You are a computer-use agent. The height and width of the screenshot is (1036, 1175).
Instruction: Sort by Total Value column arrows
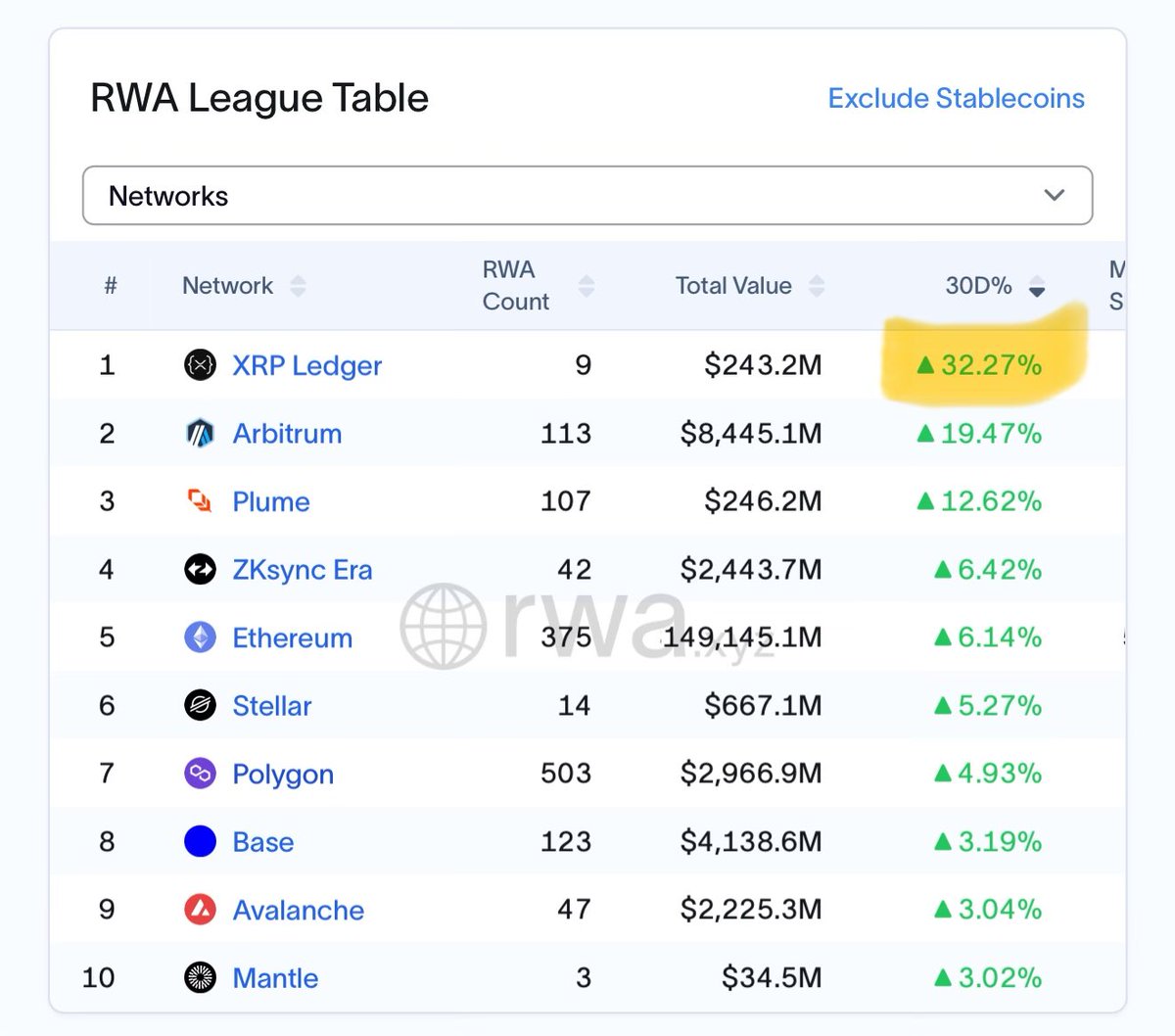(x=817, y=286)
